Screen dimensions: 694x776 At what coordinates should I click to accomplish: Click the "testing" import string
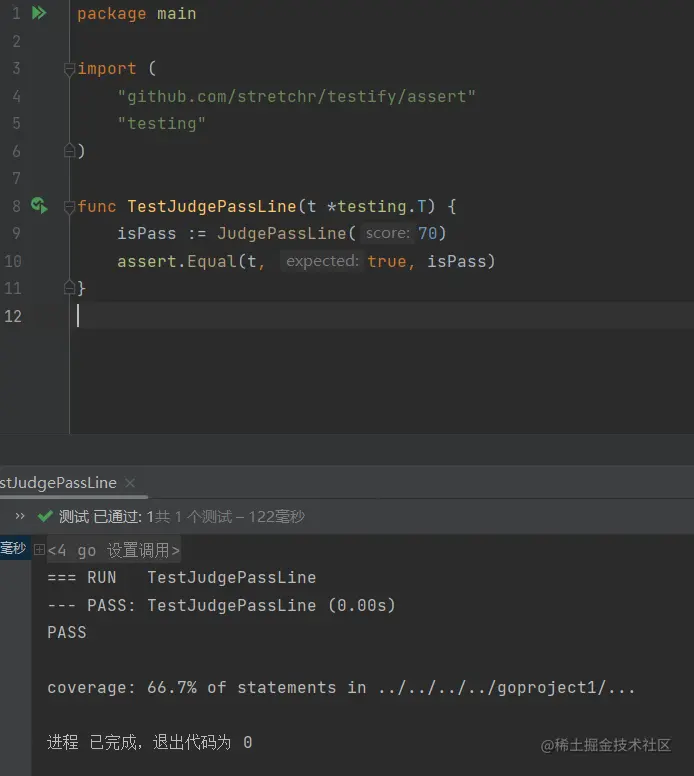coord(161,123)
